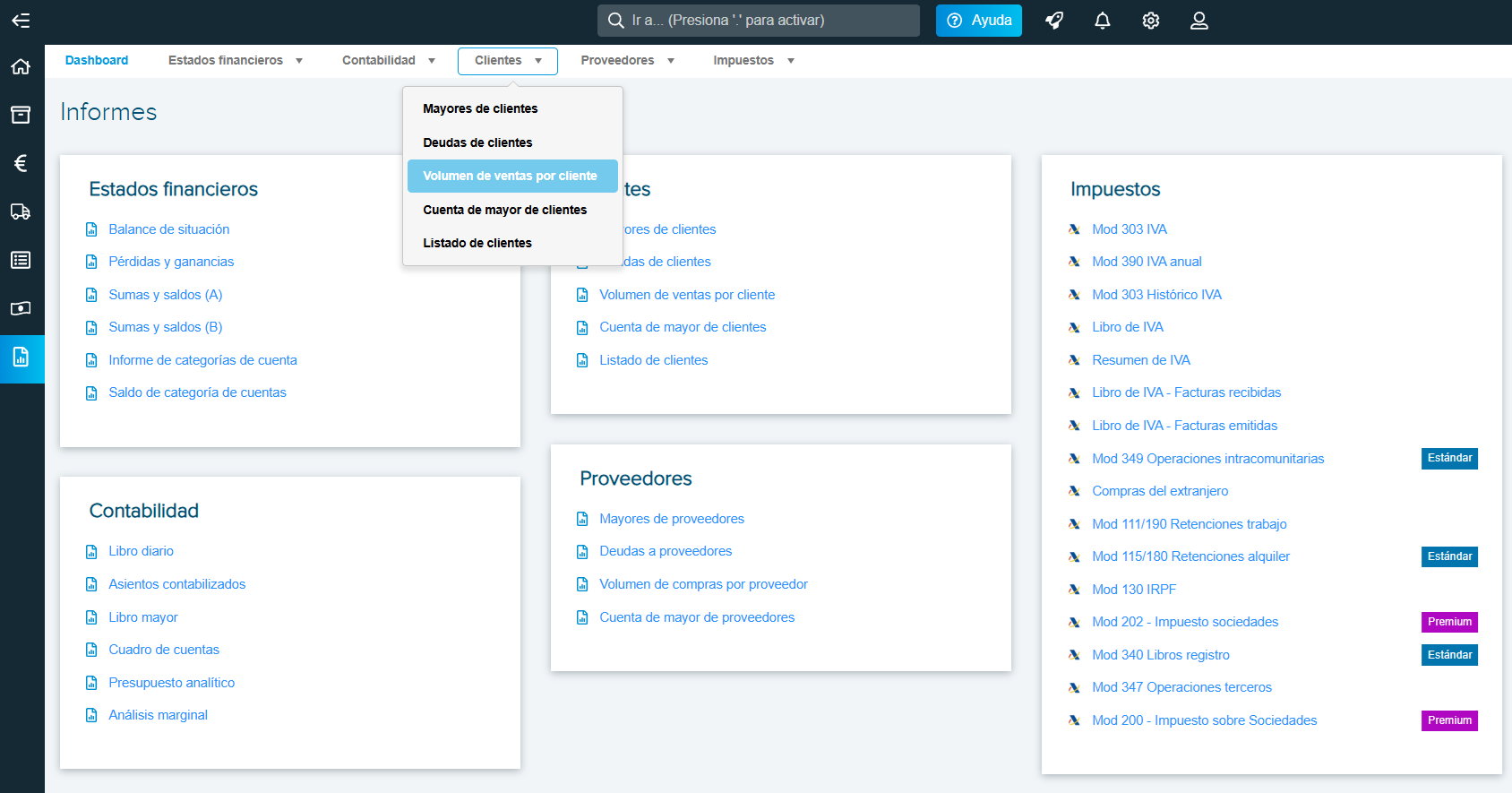
Task: Open Mod 303 Histórico IVA
Action: (x=1156, y=295)
